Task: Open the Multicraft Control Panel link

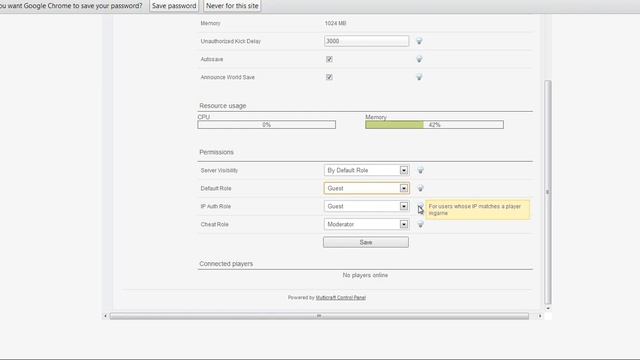Action: 340,298
